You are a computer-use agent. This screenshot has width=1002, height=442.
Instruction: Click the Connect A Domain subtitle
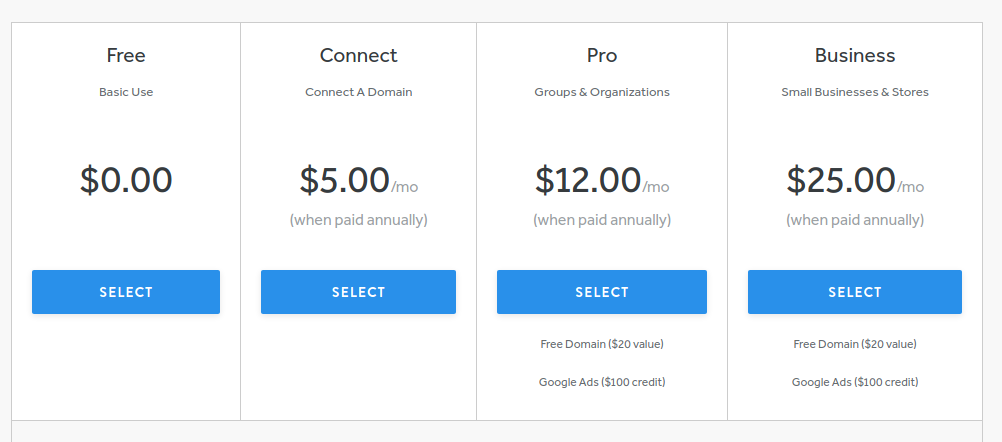point(358,92)
